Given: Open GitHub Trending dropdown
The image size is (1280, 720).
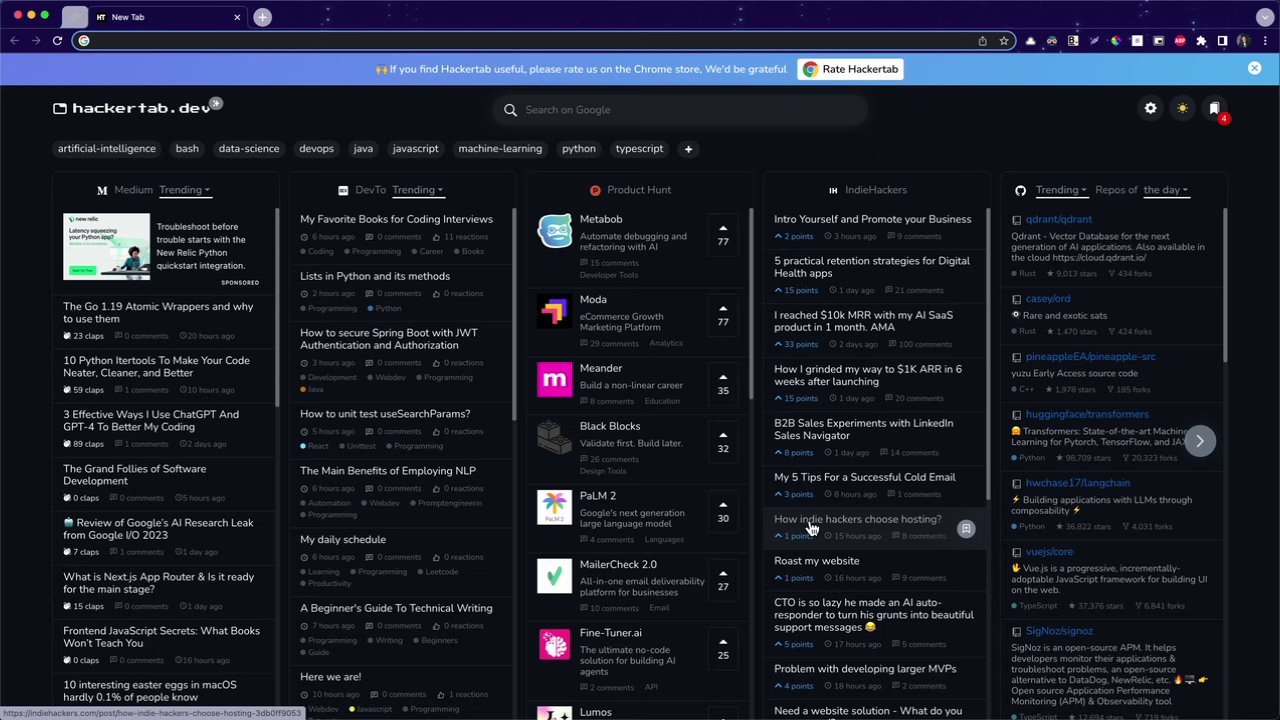Looking at the screenshot, I should point(1061,190).
